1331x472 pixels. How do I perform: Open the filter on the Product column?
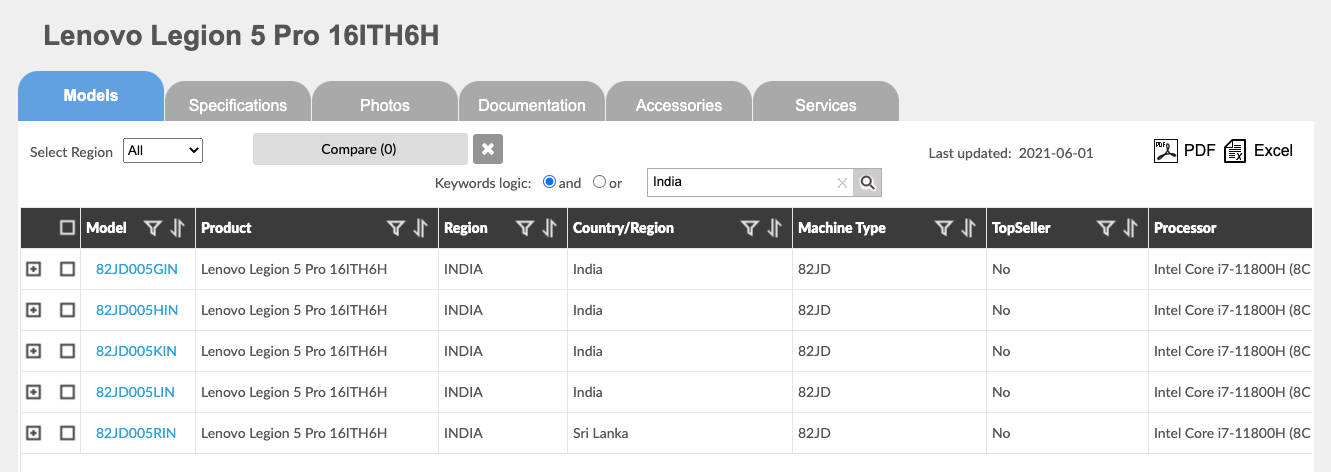(x=395, y=228)
